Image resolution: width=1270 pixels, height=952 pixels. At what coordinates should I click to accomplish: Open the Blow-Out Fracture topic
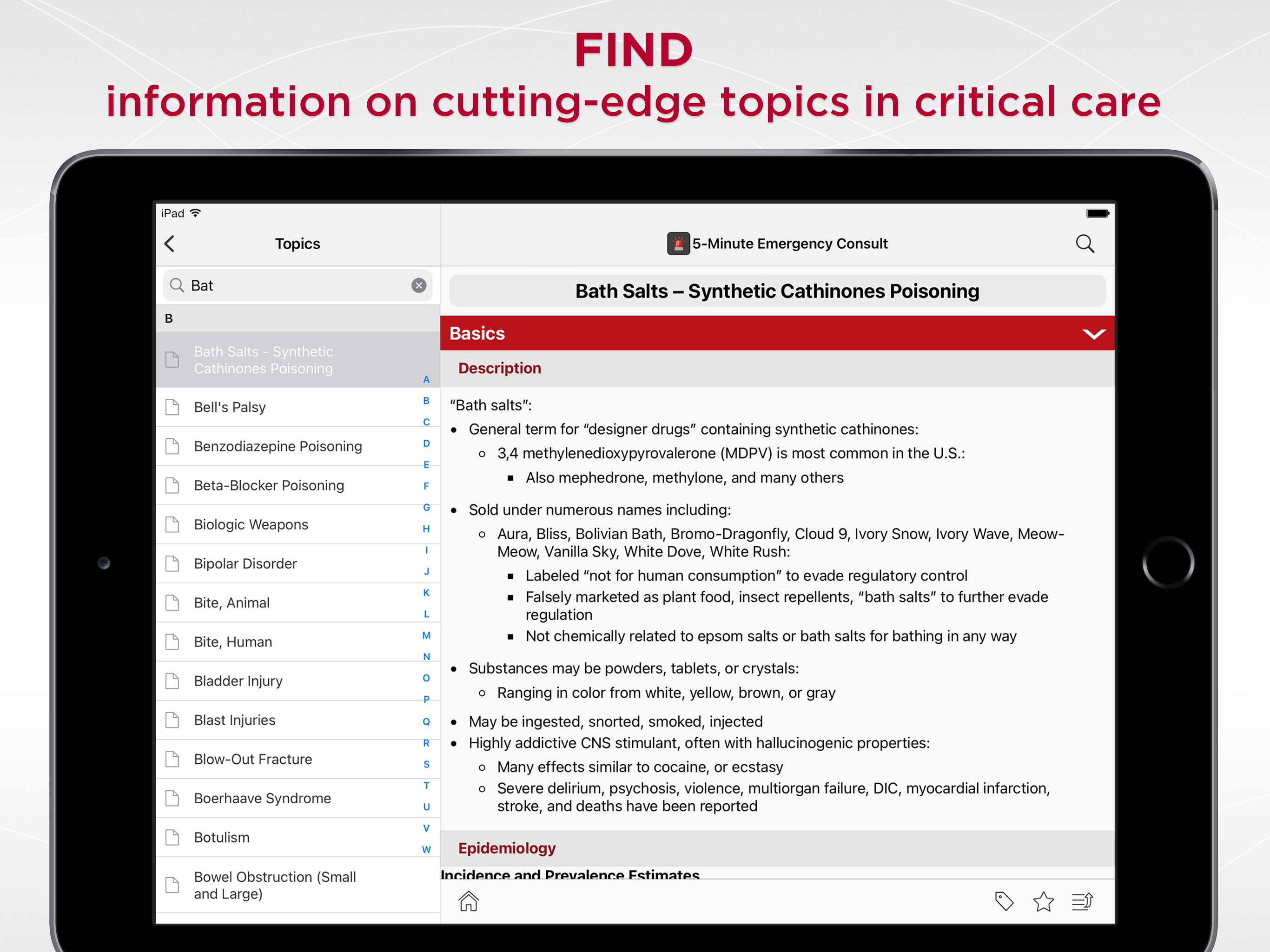(252, 759)
